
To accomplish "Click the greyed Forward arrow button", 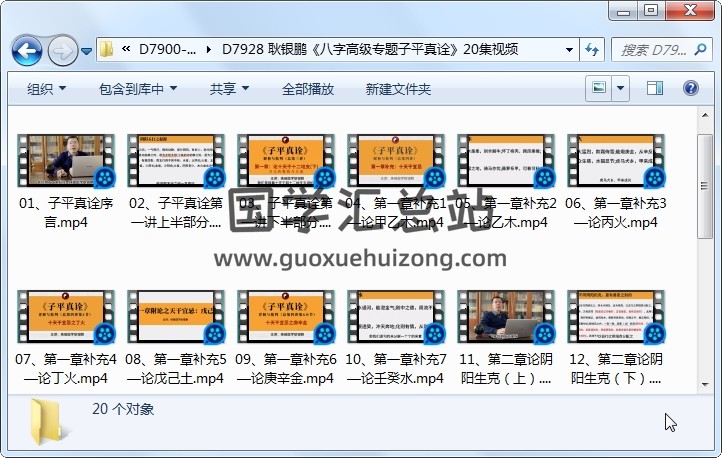I will pos(62,50).
